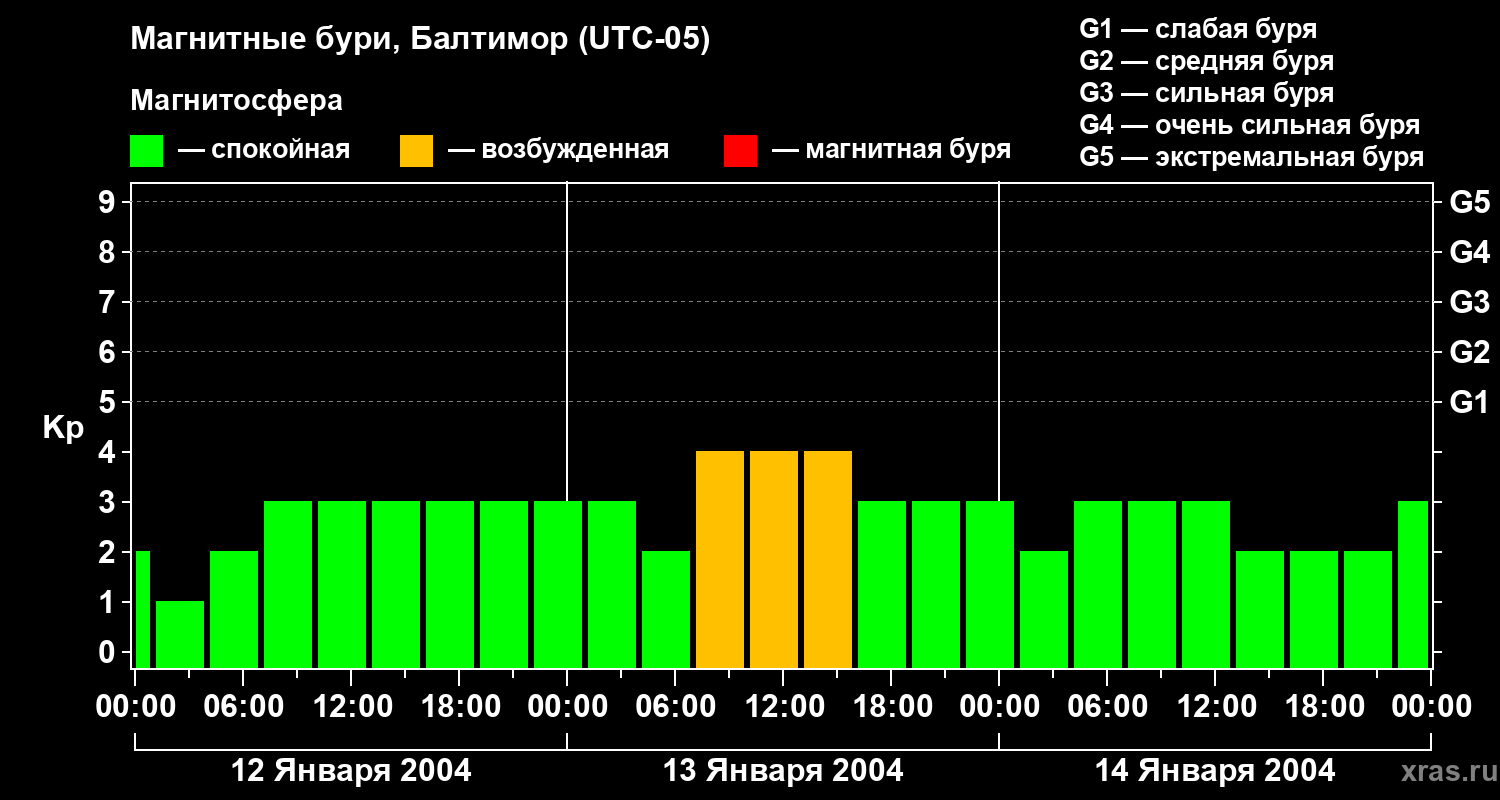Select the 'G1 — слабая буря' legend entry

(1198, 29)
